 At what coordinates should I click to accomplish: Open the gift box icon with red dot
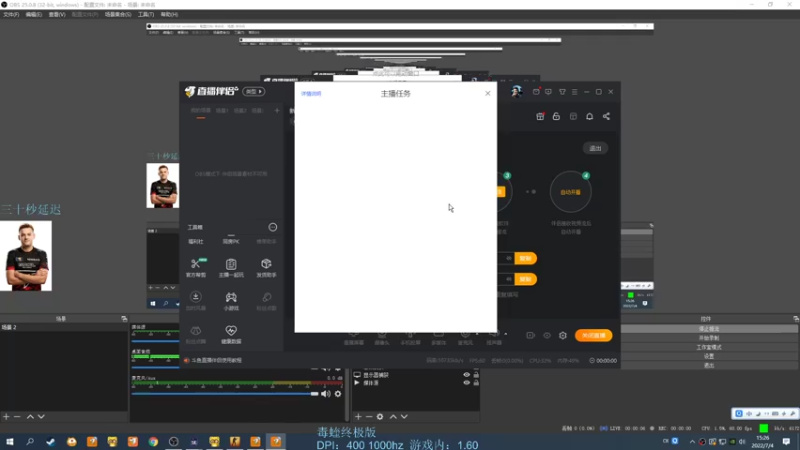pyautogui.click(x=540, y=116)
